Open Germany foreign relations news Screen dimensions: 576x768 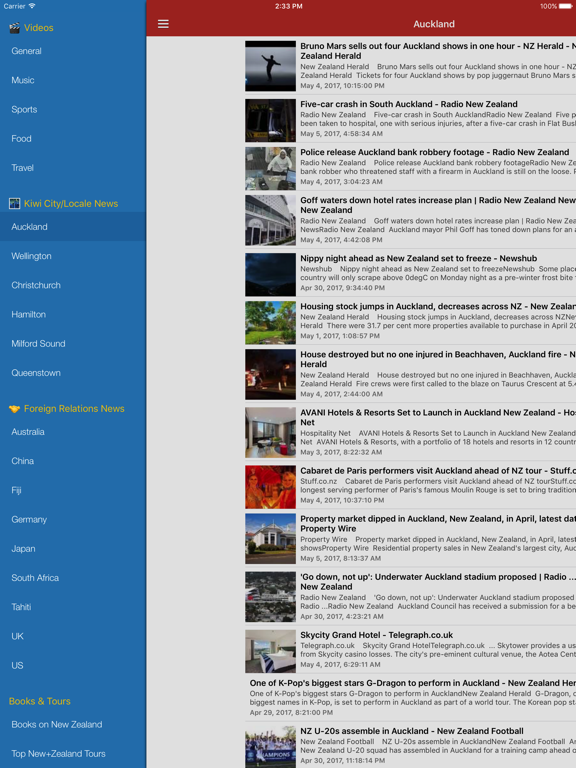click(73, 520)
